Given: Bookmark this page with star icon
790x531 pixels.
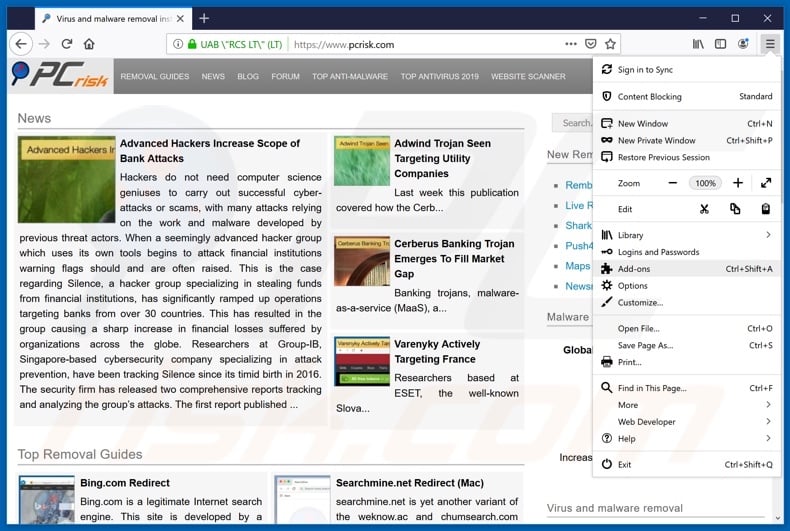Looking at the screenshot, I should coord(610,44).
